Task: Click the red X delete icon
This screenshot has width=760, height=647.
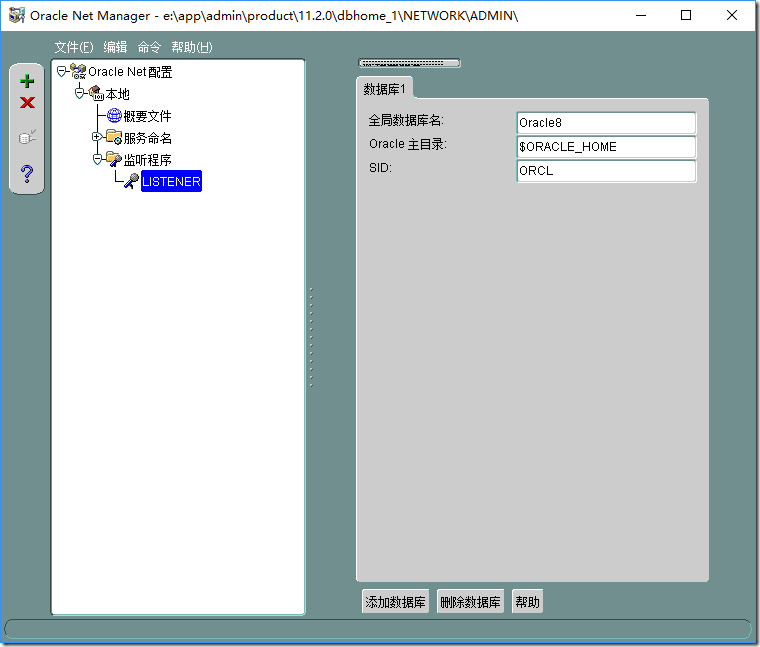Action: [x=27, y=103]
